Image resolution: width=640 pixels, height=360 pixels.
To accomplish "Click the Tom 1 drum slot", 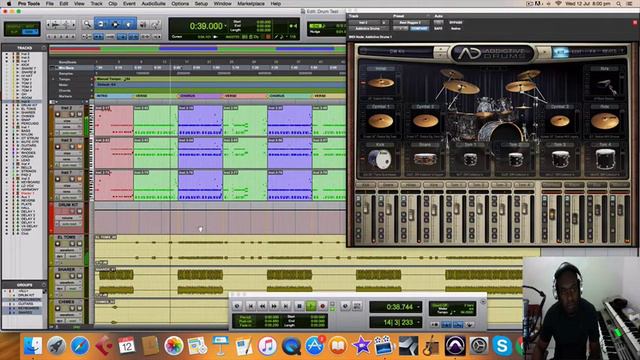I will pyautogui.click(x=470, y=160).
